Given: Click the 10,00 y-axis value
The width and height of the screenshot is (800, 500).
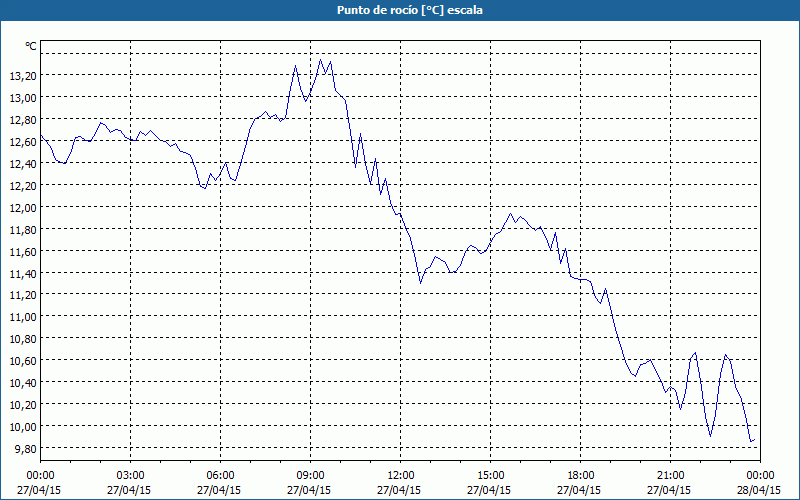Looking at the screenshot, I should (x=22, y=427).
